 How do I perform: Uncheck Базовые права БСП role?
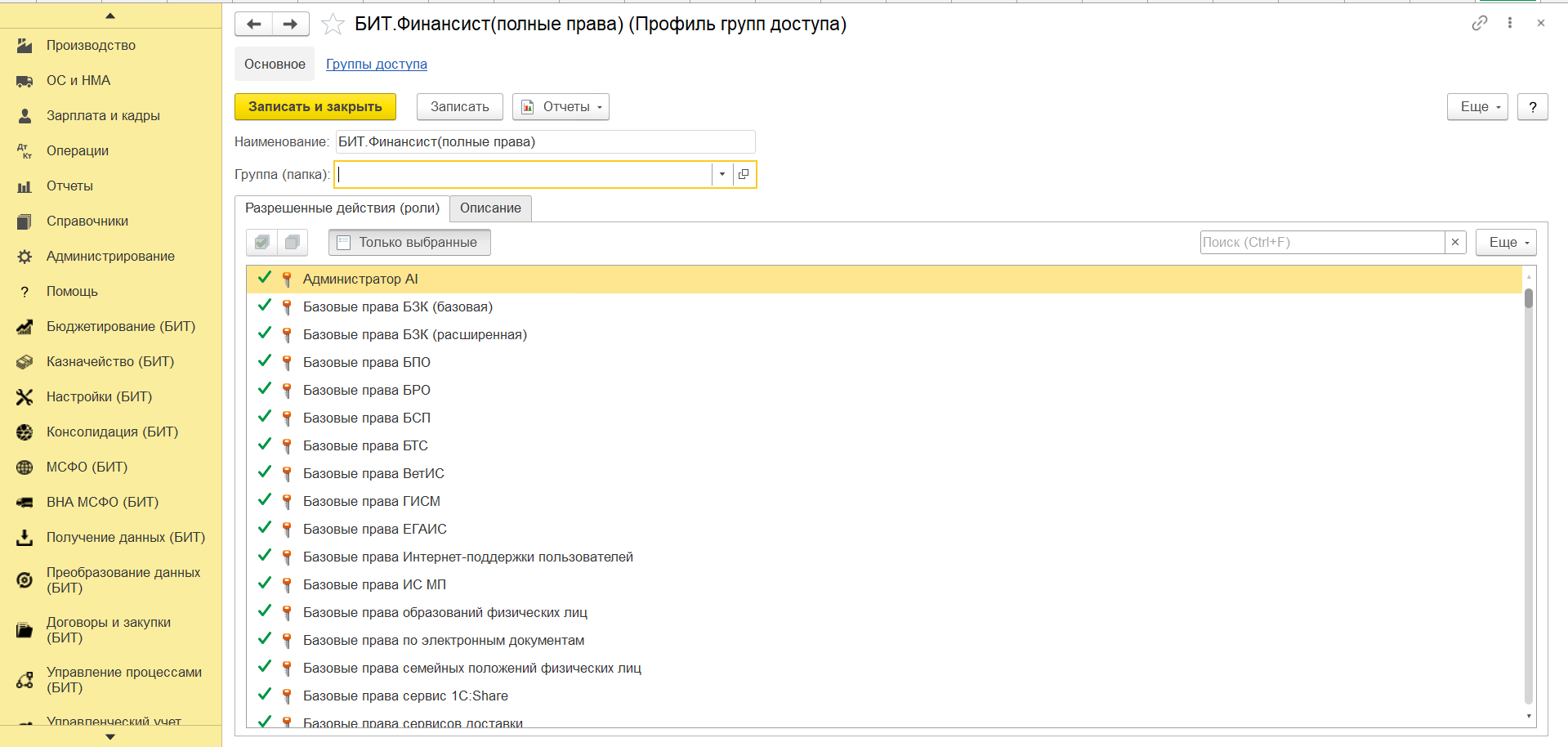click(x=265, y=418)
